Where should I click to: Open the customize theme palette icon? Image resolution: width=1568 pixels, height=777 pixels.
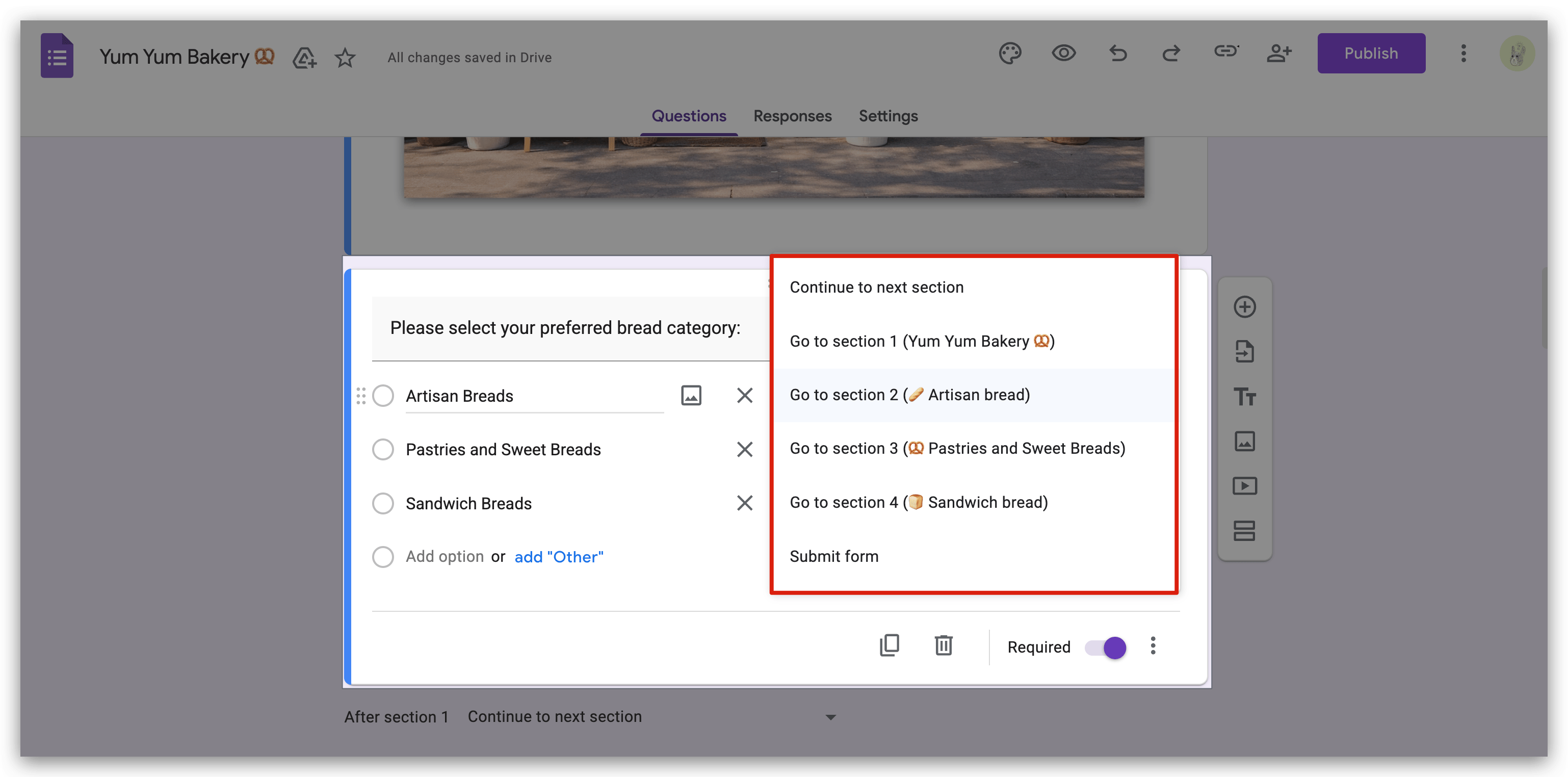1010,54
